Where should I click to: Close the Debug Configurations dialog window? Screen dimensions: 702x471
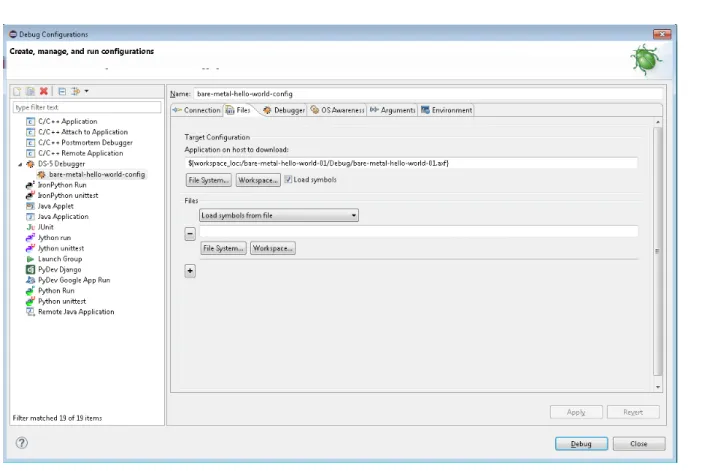(662, 34)
